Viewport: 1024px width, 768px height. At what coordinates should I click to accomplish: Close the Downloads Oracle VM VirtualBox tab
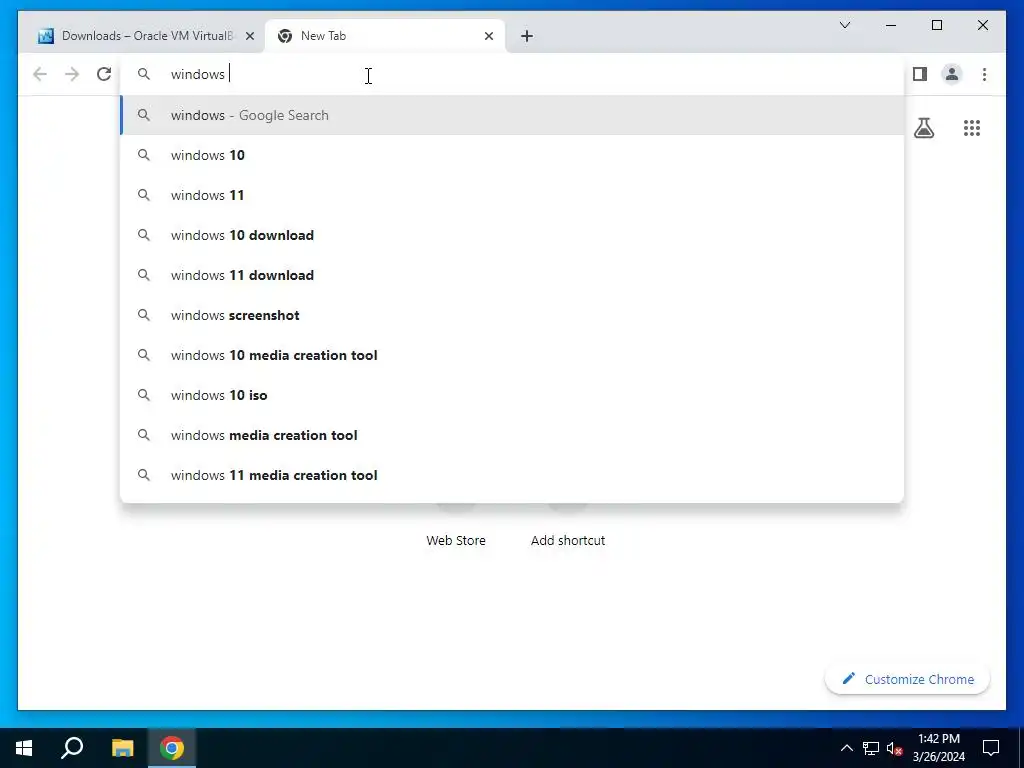(x=249, y=36)
